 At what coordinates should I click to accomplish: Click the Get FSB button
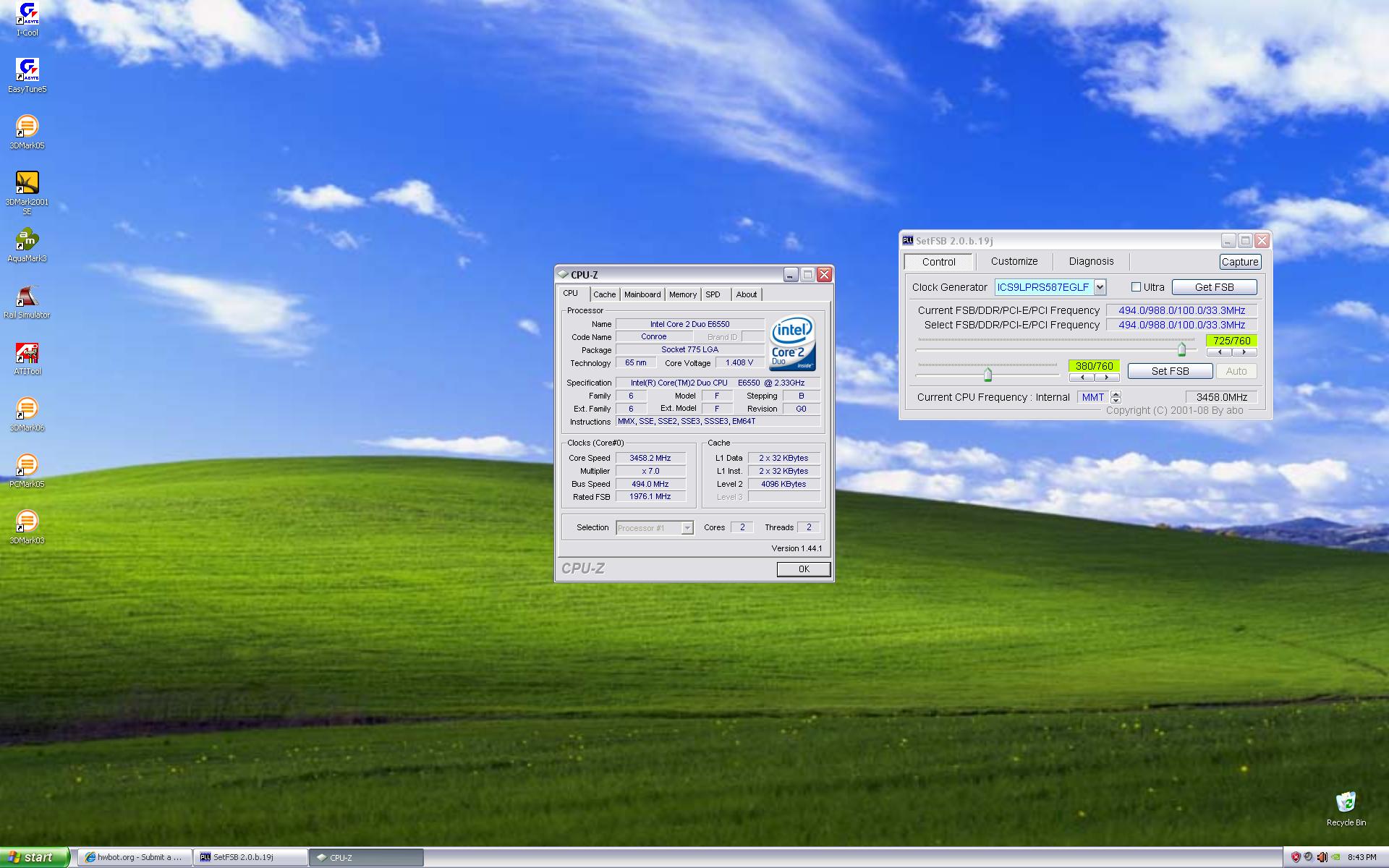coord(1214,287)
